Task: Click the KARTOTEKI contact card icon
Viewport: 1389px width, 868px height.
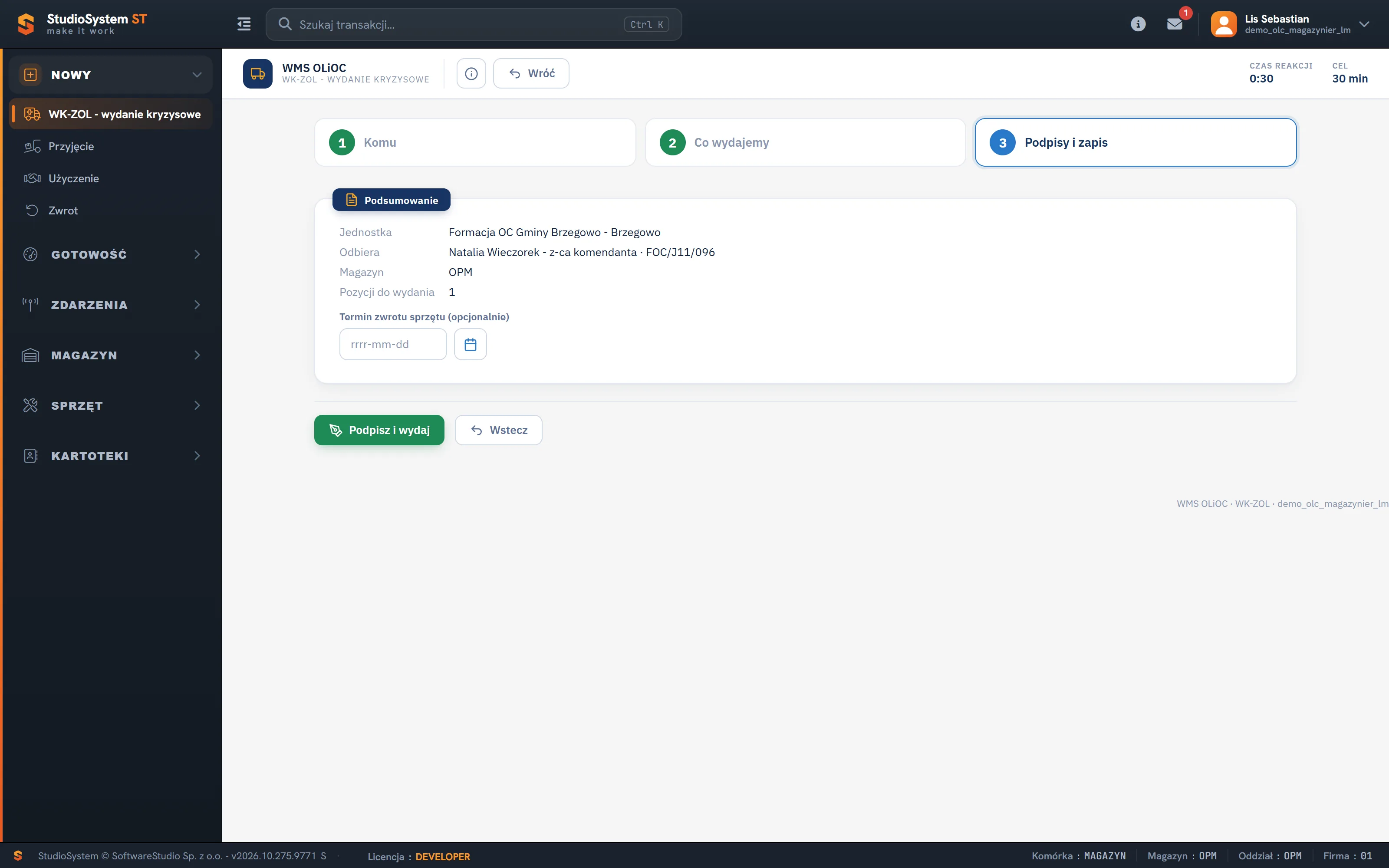Action: click(30, 456)
